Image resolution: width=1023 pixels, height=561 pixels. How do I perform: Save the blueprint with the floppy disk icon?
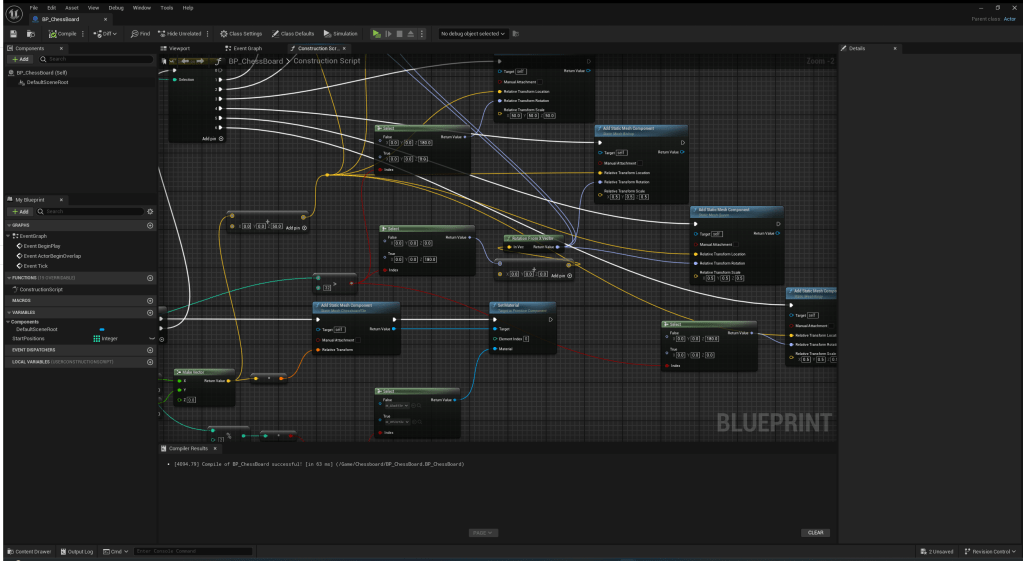pyautogui.click(x=13, y=33)
